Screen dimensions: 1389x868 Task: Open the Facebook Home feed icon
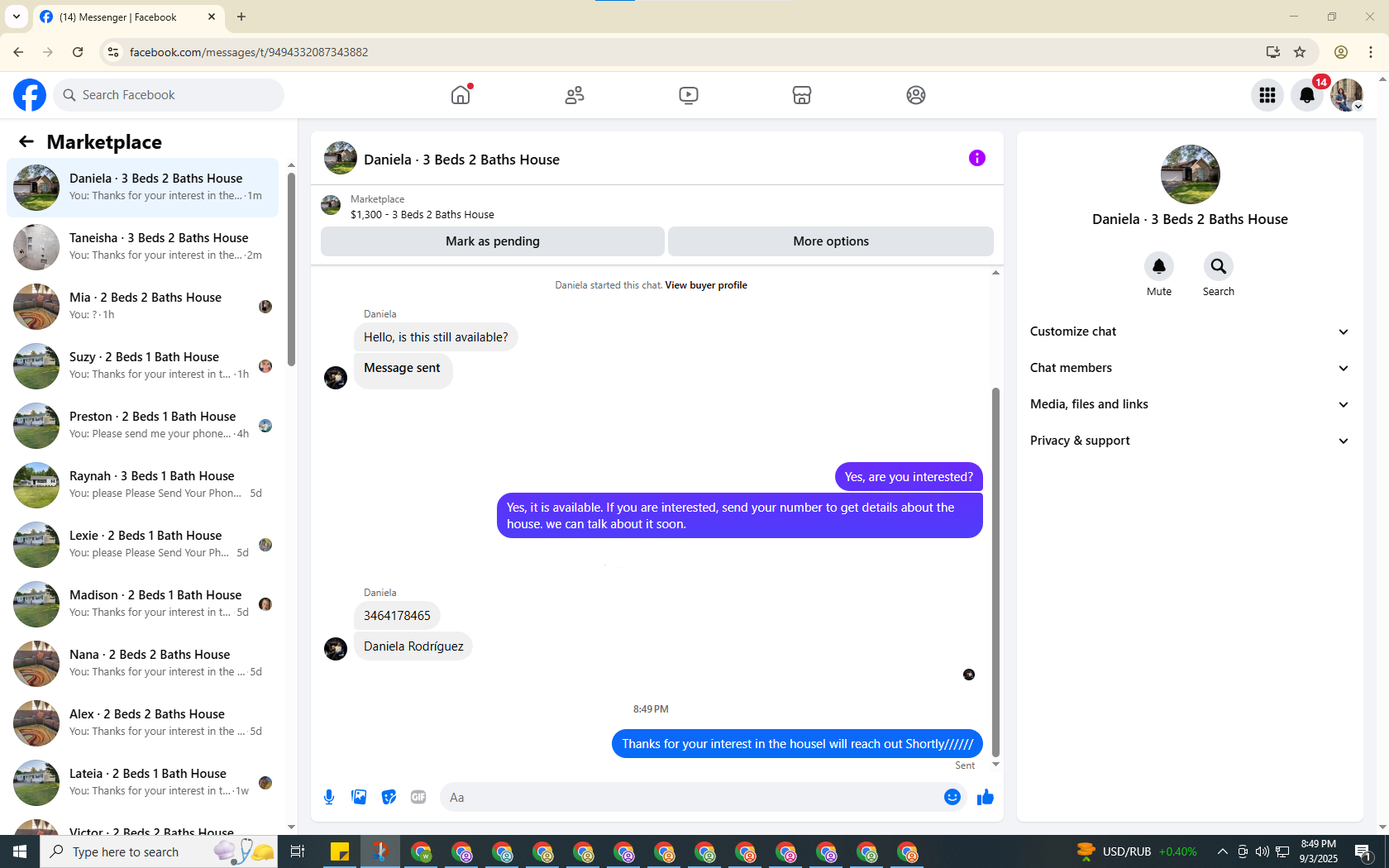click(461, 95)
